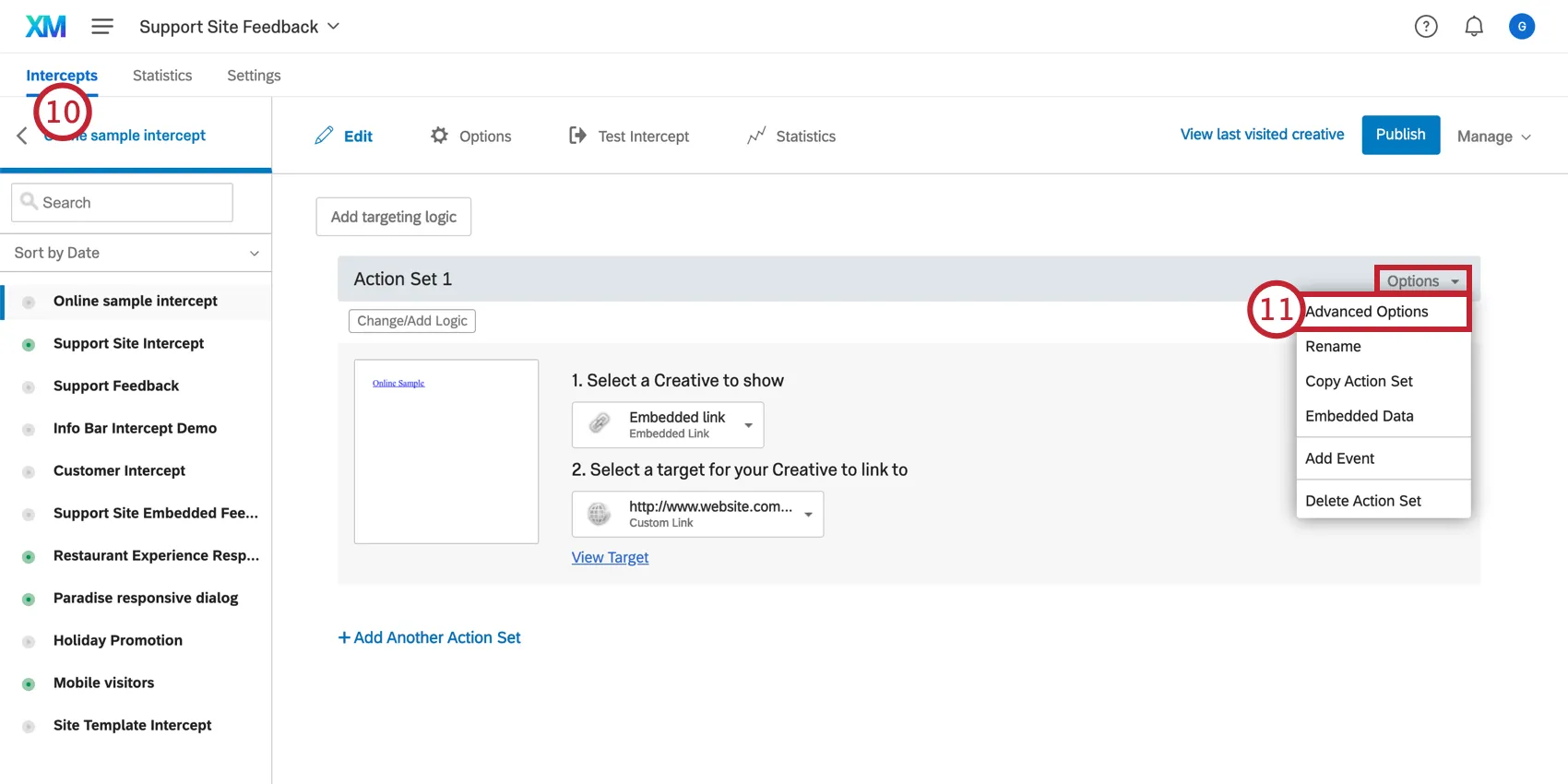This screenshot has width=1568, height=784.
Task: Click the user account avatar
Action: click(1522, 27)
